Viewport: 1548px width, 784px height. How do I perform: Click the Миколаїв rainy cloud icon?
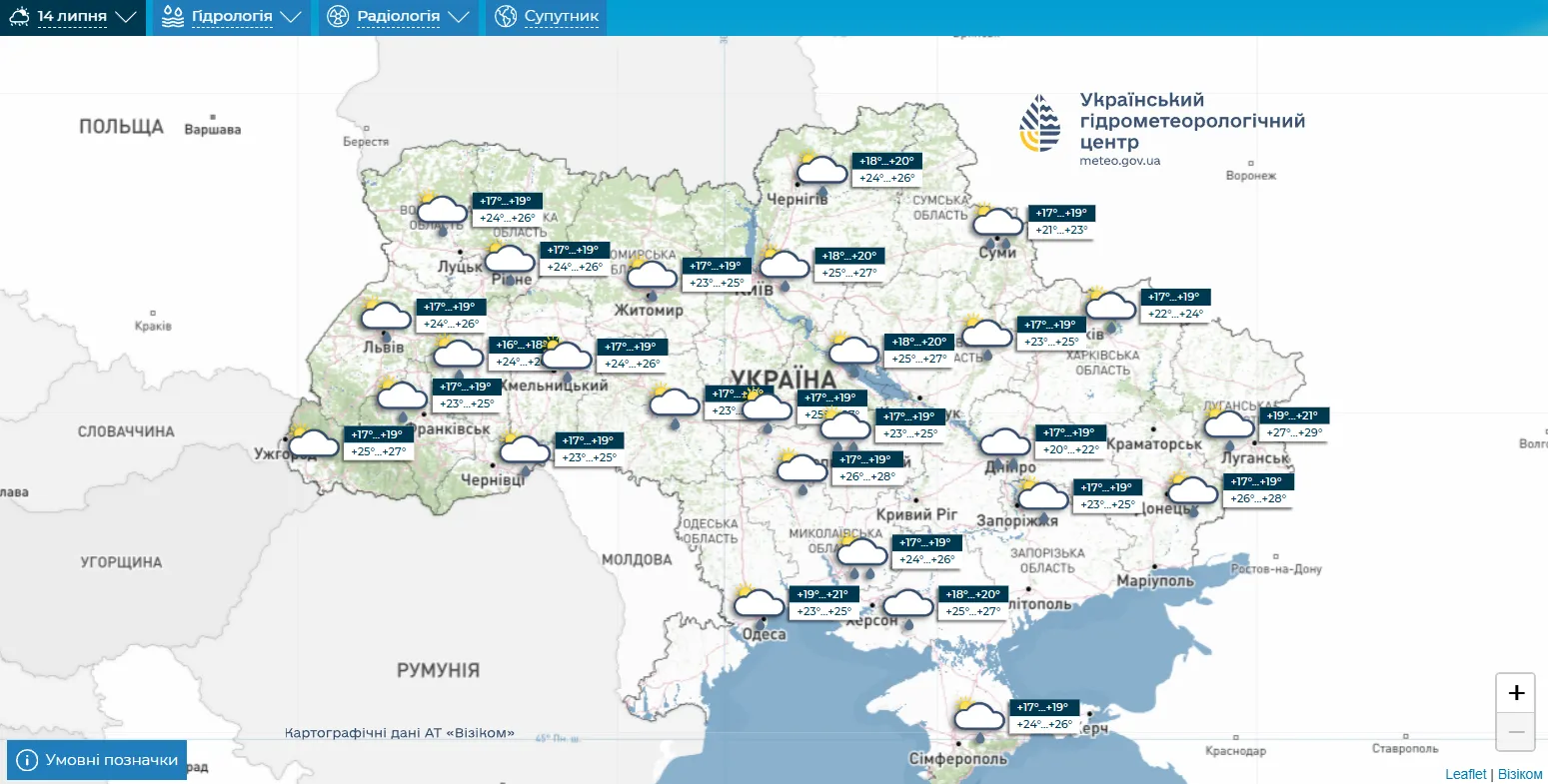[861, 557]
